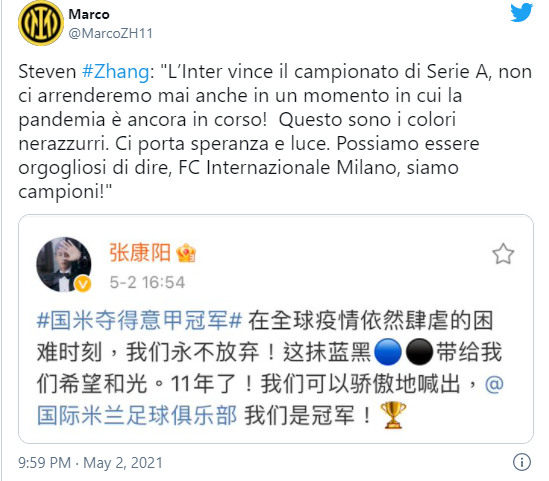Screen dimensions: 549x481
Task: Open the #Zhang hashtag link
Action: pos(116,72)
